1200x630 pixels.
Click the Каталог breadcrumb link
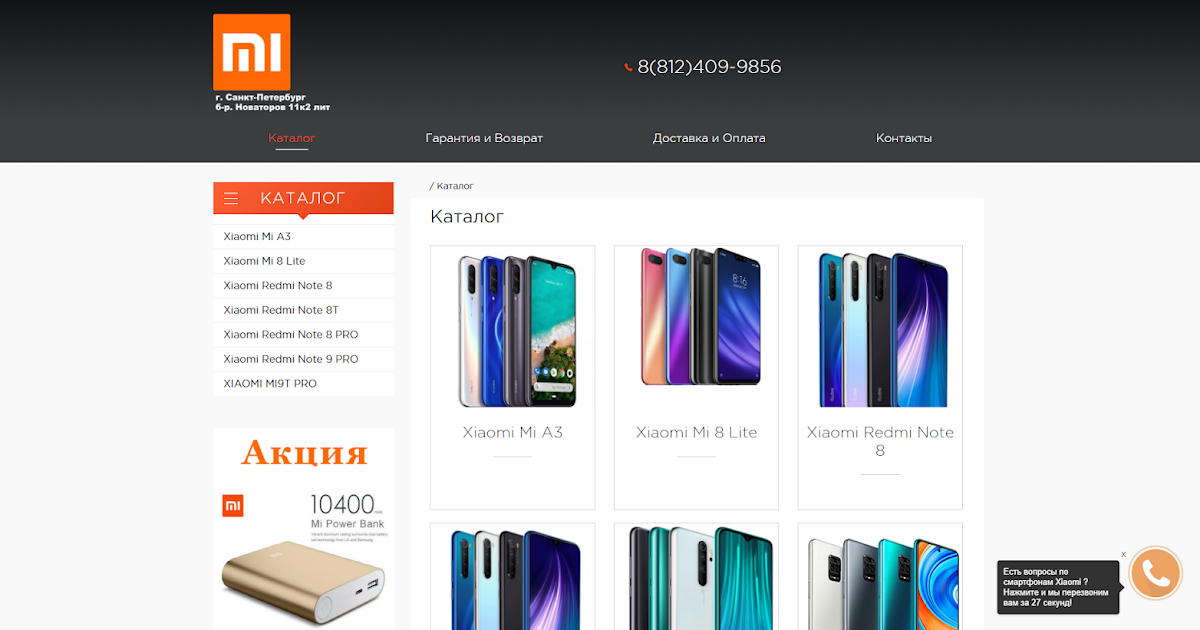(x=455, y=186)
